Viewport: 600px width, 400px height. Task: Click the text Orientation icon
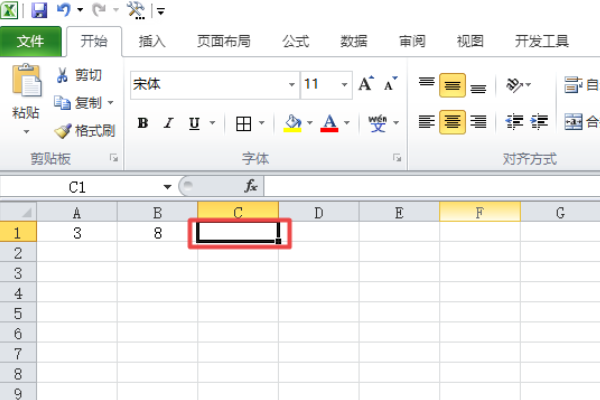514,85
